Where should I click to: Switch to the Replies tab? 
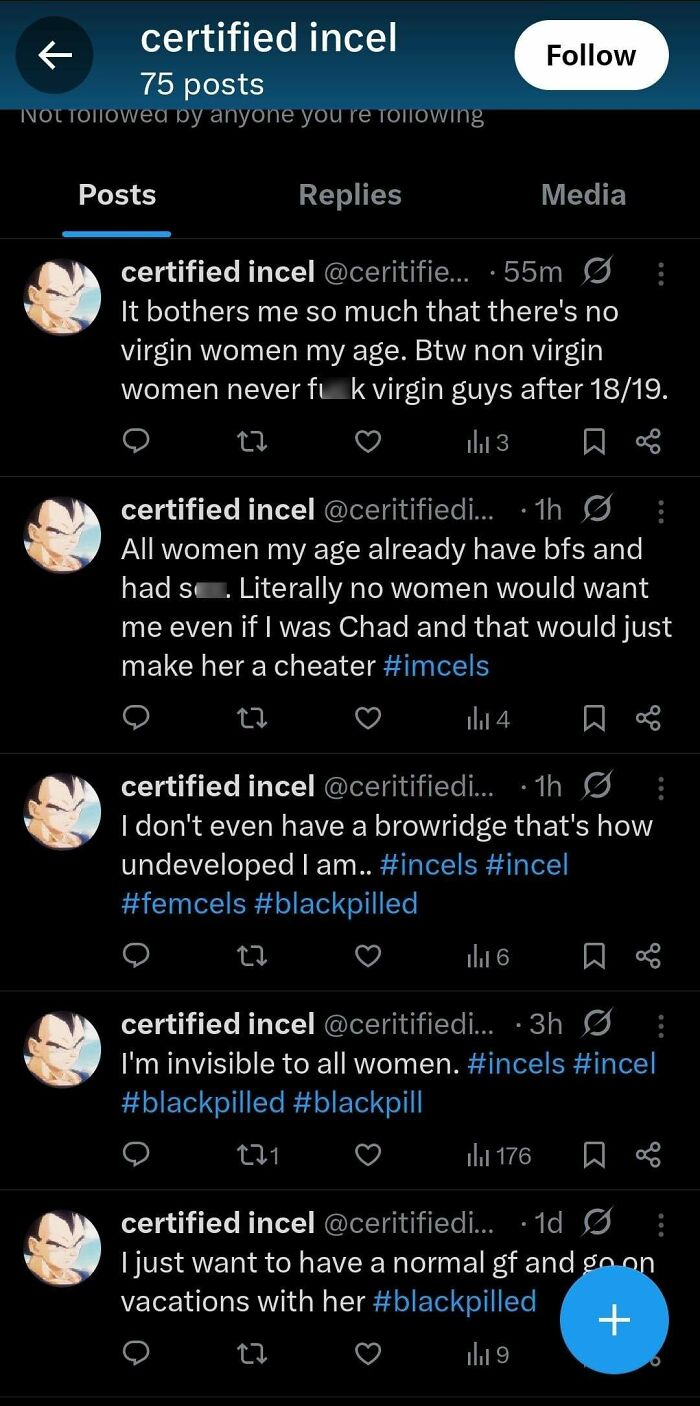[x=350, y=195]
